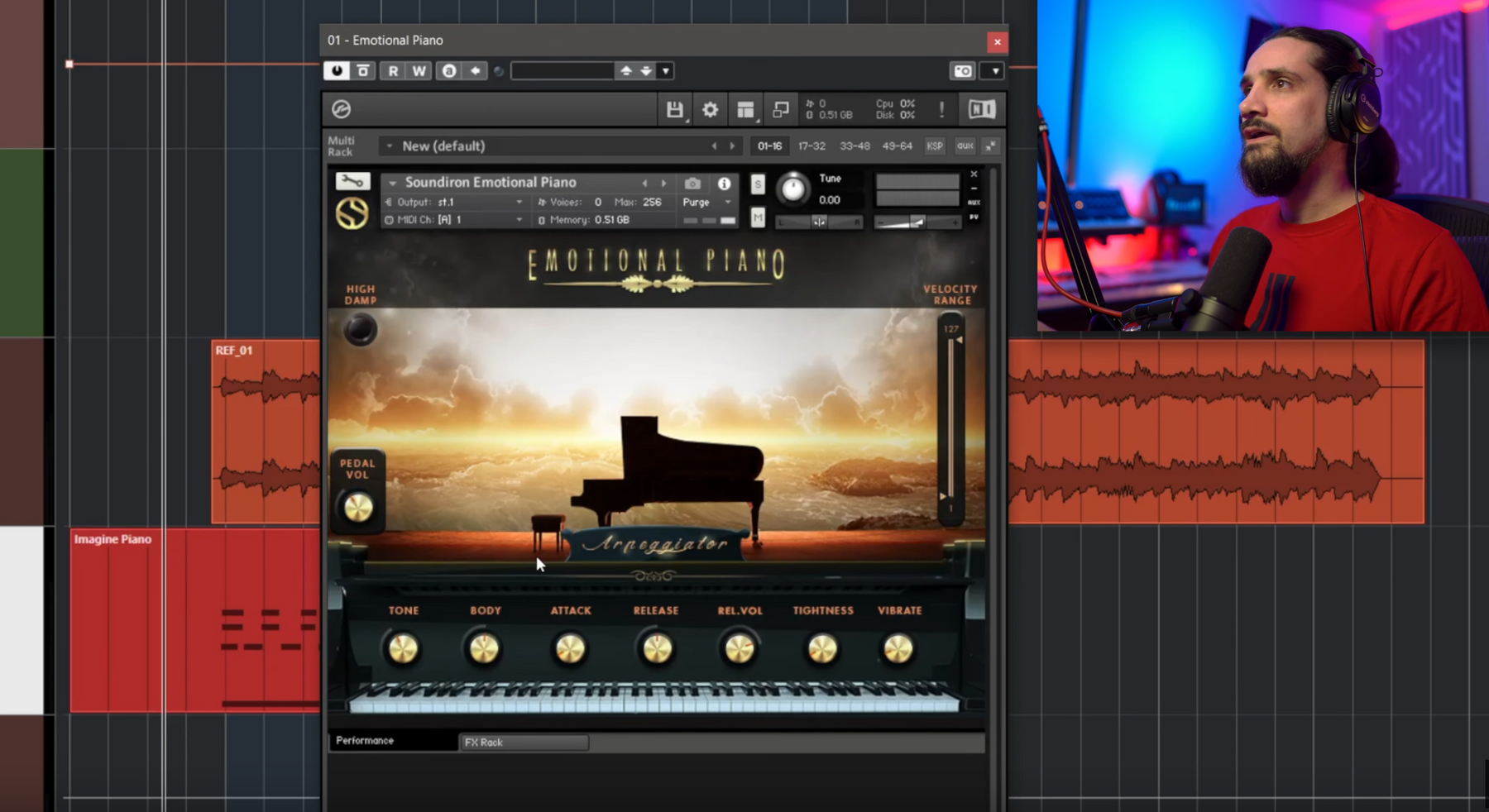
Task: Click the Soundiron gold logo
Action: pyautogui.click(x=352, y=213)
